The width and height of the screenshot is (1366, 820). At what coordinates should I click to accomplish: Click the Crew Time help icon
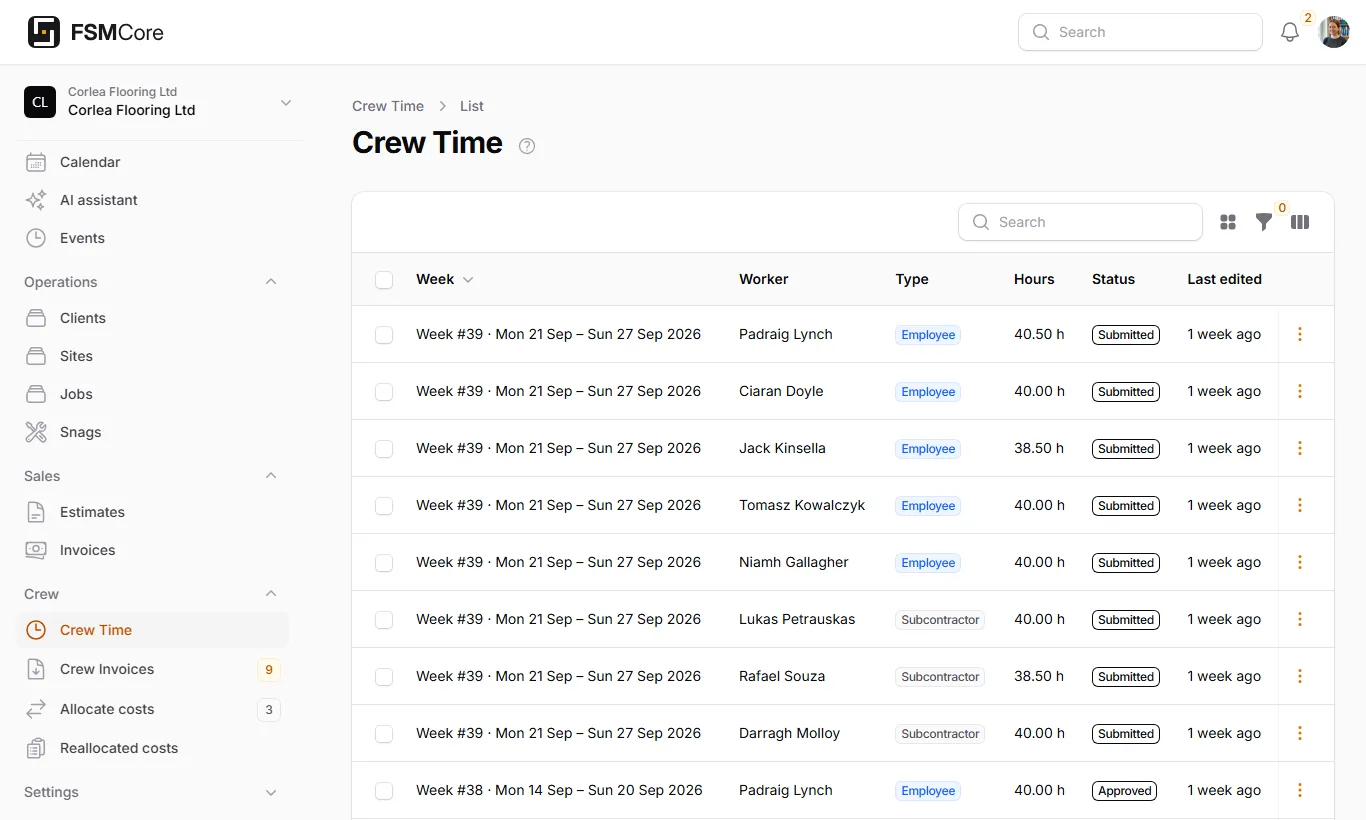[x=527, y=146]
